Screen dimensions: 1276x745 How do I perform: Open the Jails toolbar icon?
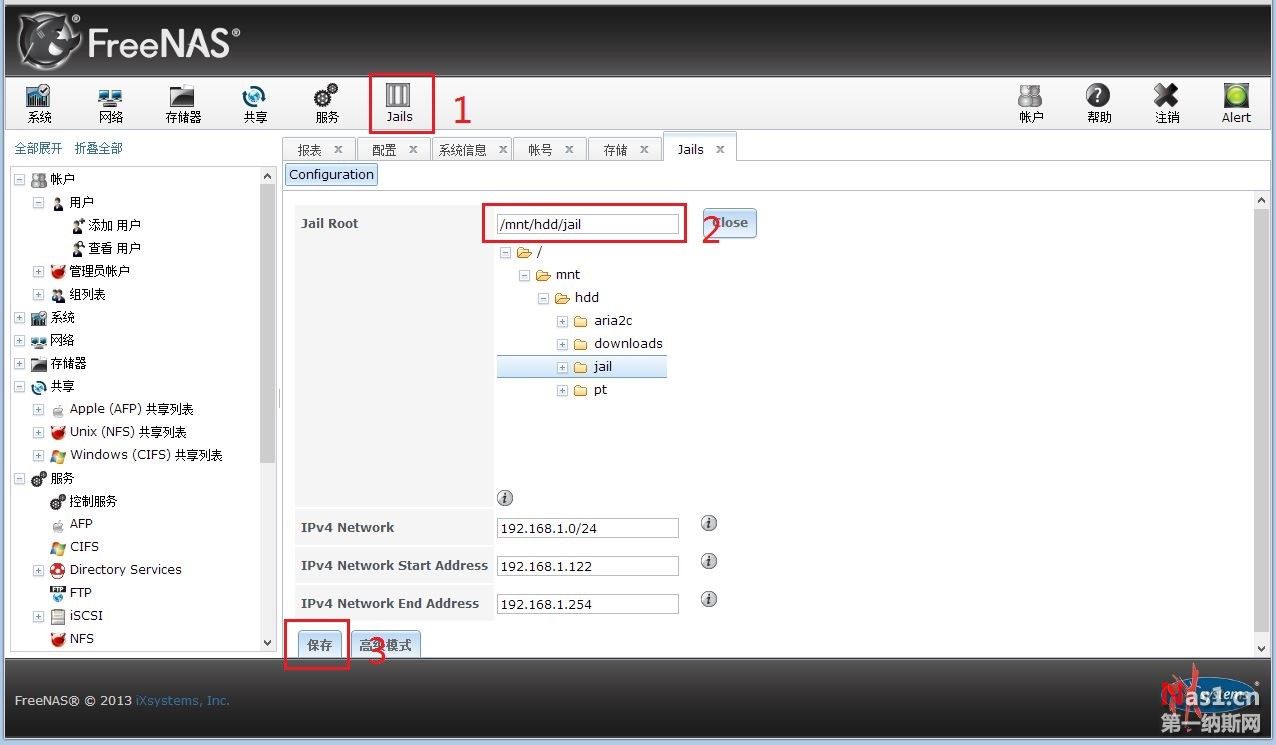399,104
